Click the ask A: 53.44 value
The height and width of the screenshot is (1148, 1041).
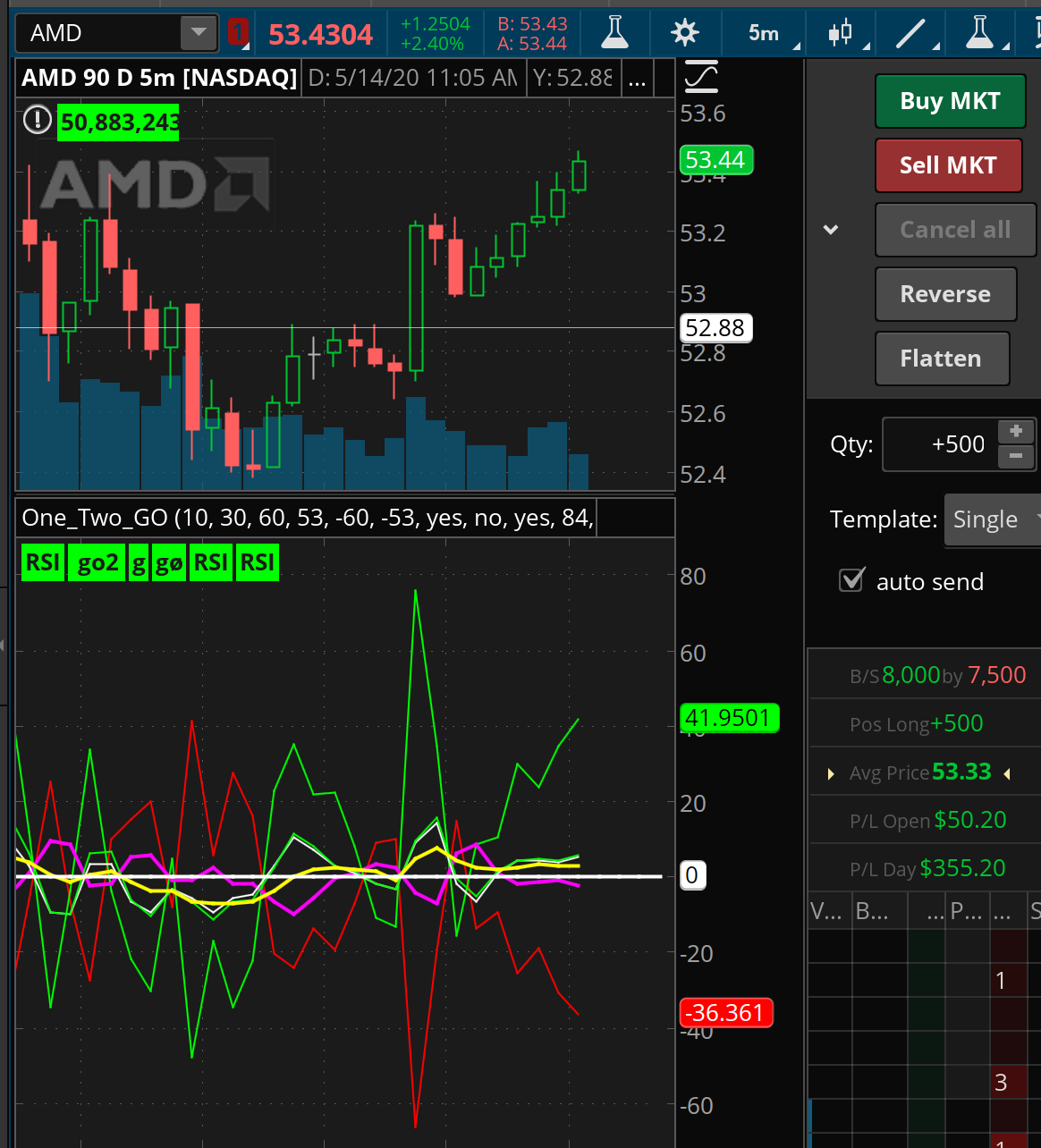tap(532, 43)
